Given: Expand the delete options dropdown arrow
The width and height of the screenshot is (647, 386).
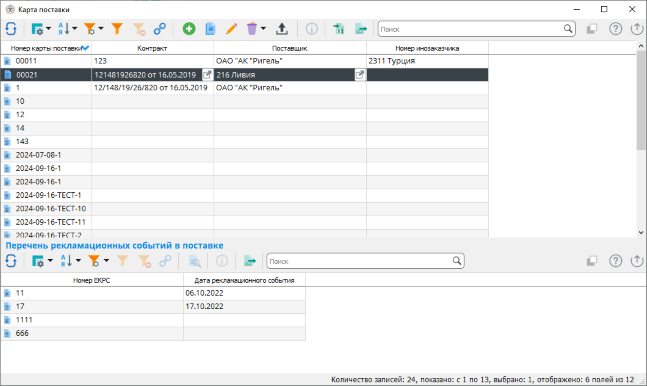Looking at the screenshot, I should 263,29.
